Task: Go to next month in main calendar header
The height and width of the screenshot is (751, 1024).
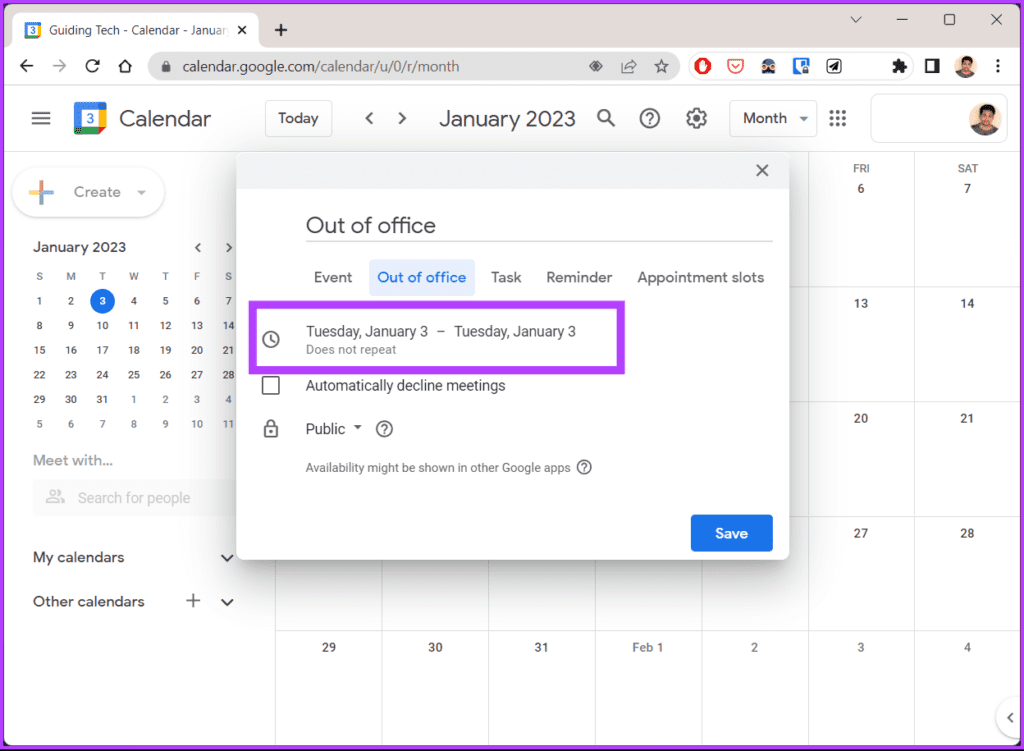Action: tap(402, 118)
